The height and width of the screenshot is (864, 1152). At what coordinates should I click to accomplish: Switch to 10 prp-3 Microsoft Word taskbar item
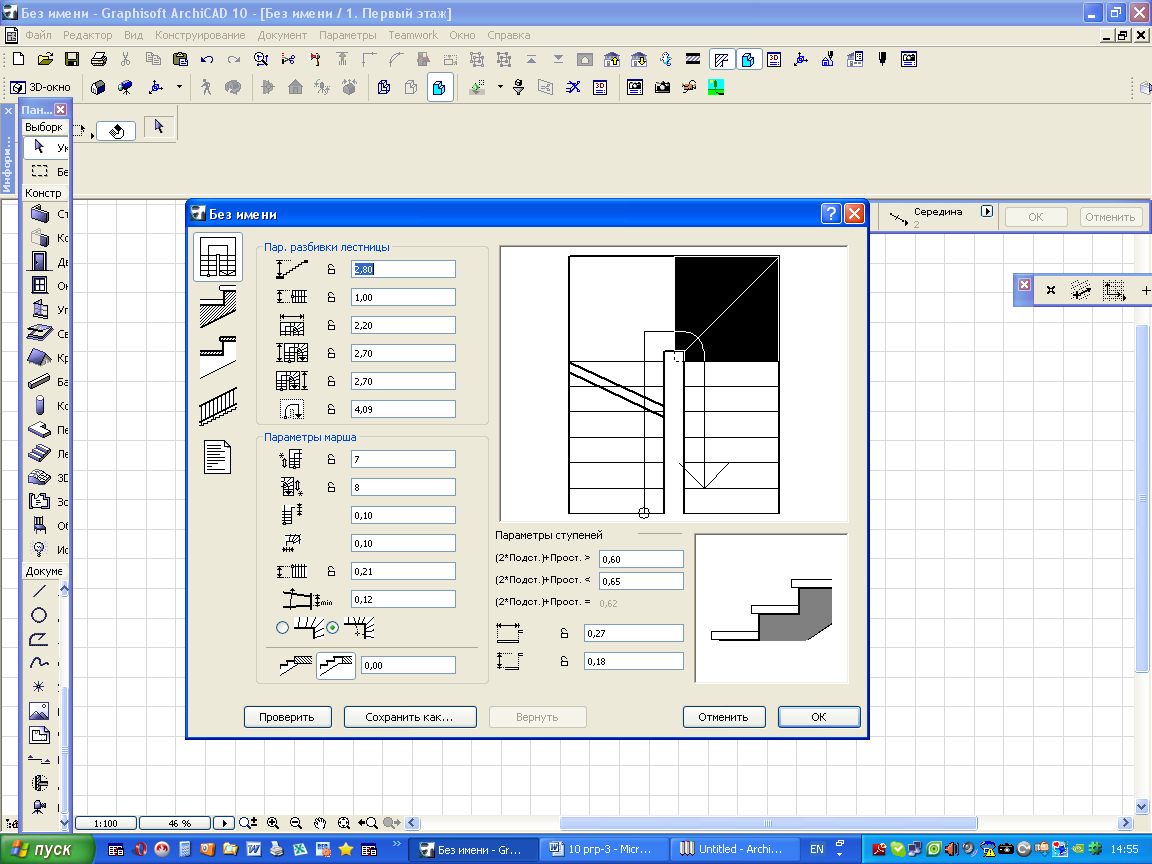[604, 849]
